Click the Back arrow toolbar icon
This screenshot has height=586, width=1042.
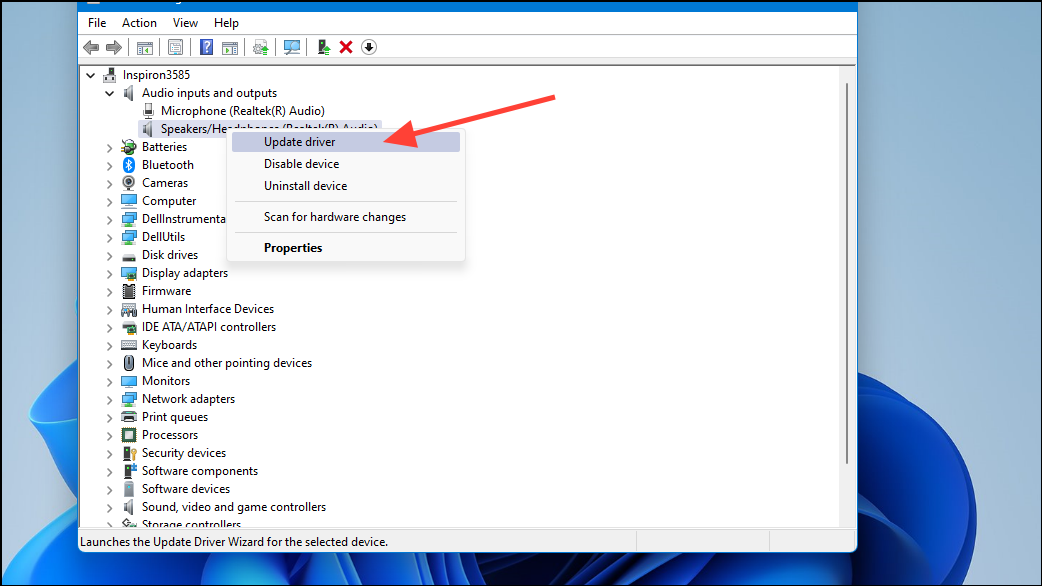tap(91, 47)
